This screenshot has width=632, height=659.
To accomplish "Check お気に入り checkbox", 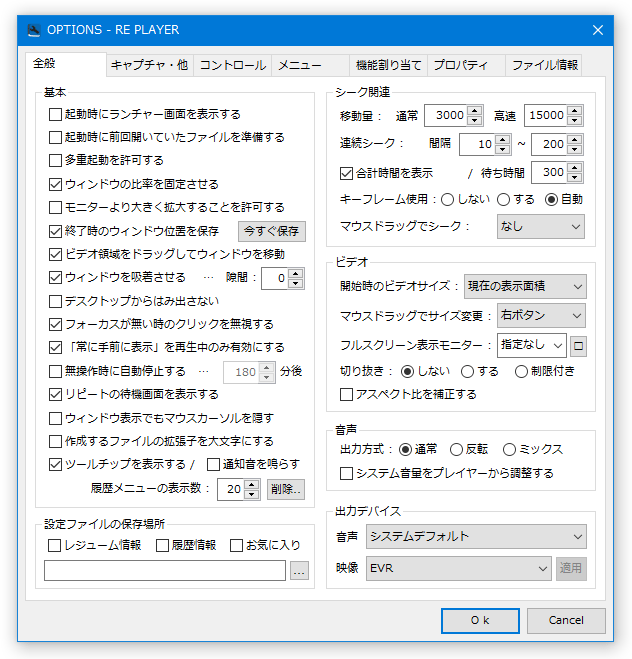I will [236, 545].
